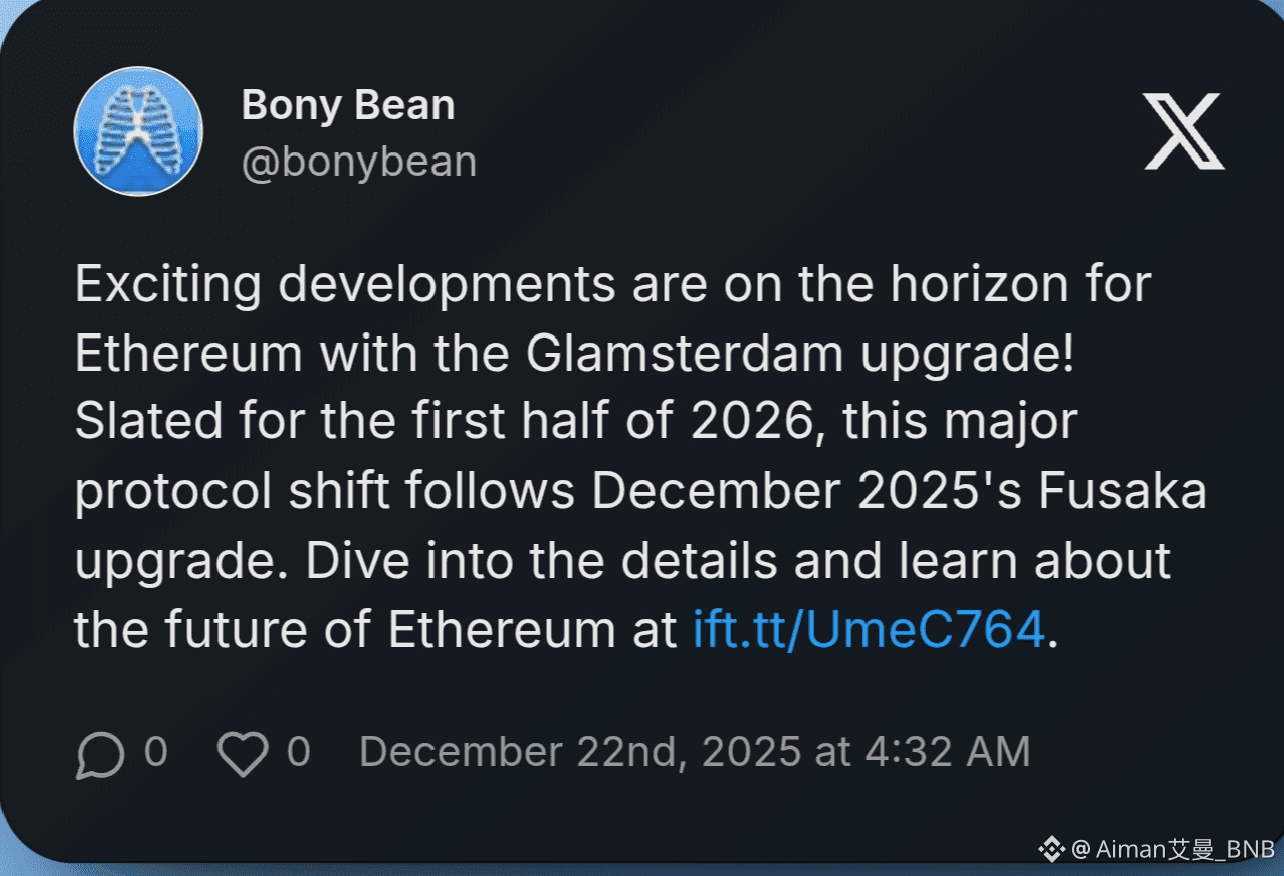Viewport: 1284px width, 876px height.
Task: Open the ift.tt/UmeC764 link
Action: point(868,630)
